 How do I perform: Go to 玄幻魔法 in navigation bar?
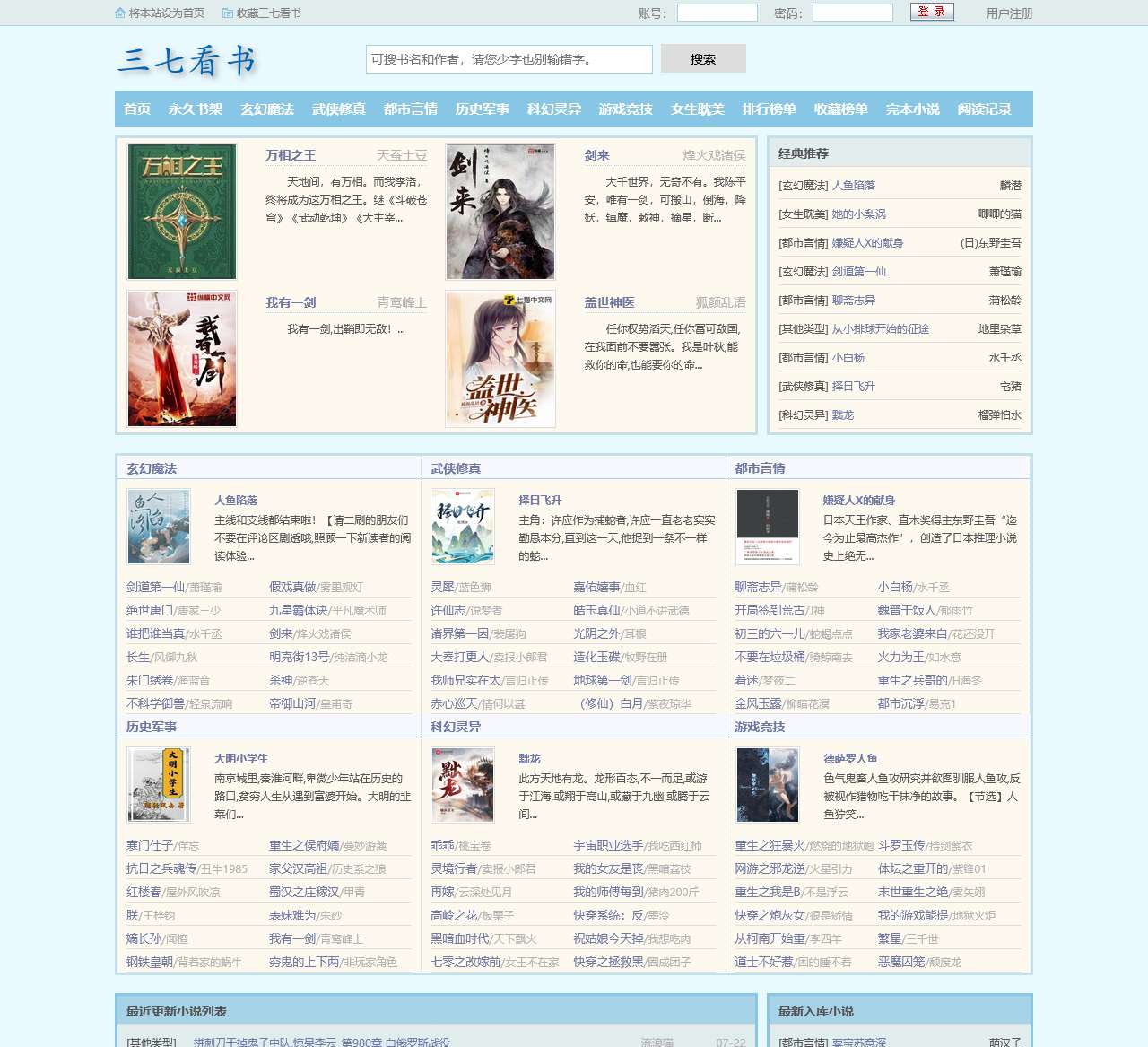266,109
